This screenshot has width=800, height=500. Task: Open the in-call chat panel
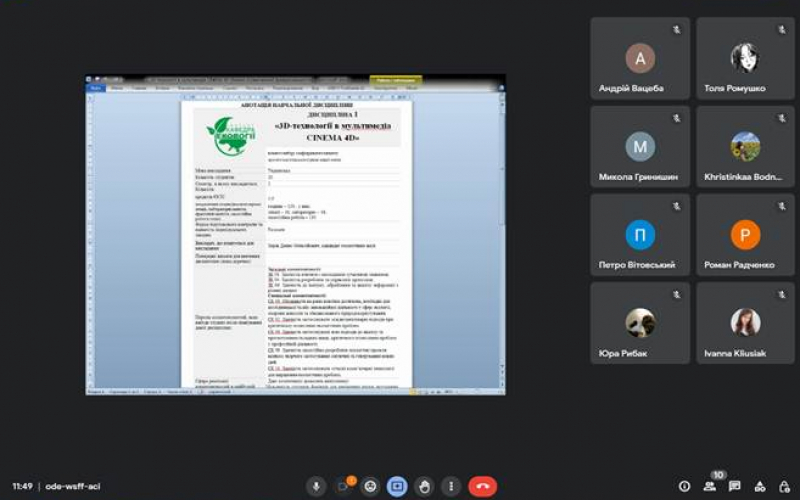pos(735,486)
